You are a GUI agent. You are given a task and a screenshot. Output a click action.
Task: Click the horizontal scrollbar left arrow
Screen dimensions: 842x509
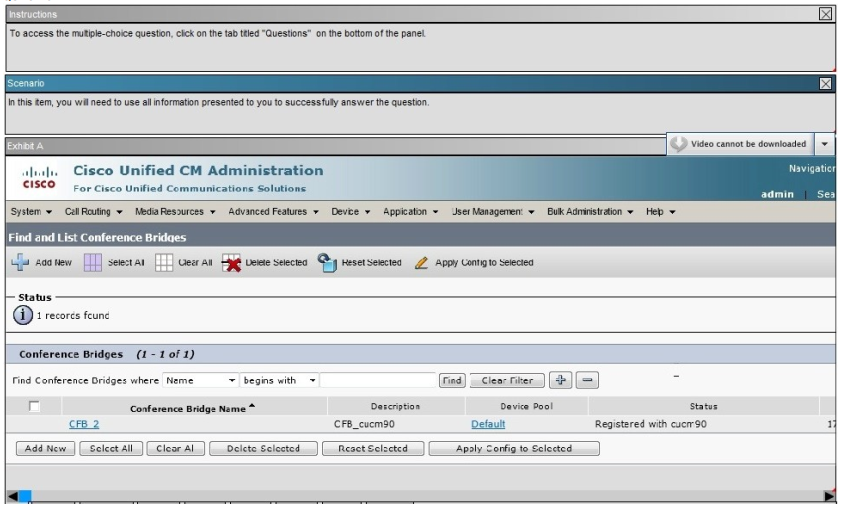[x=12, y=496]
